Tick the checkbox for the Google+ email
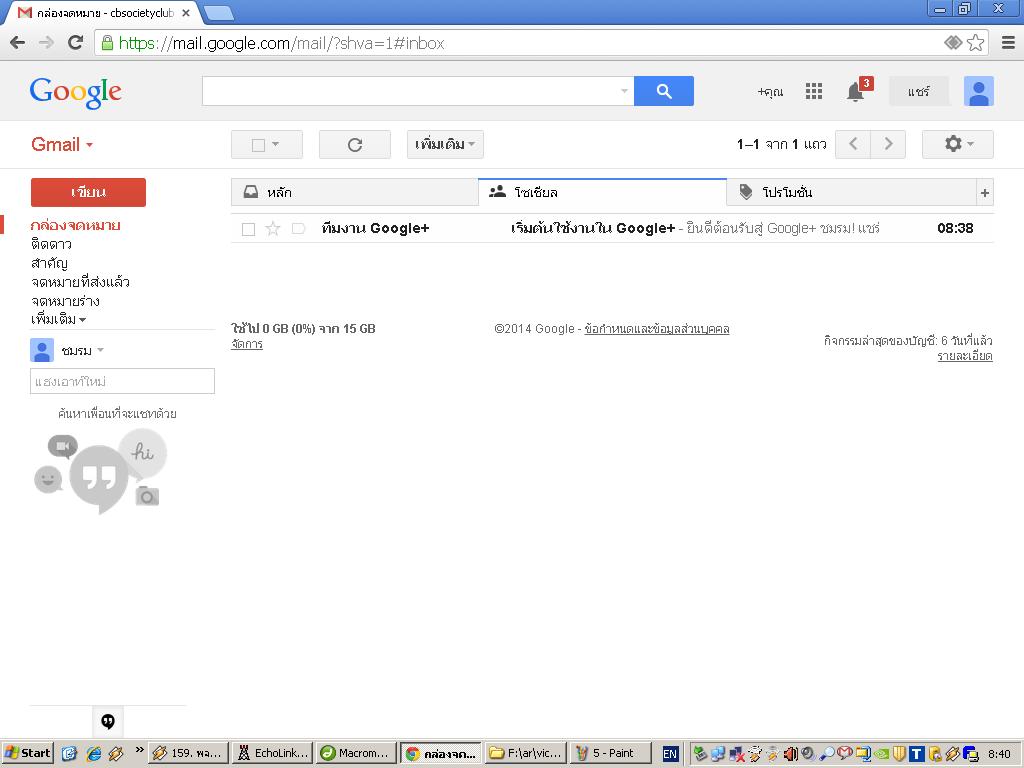1024x768 pixels. [x=248, y=229]
